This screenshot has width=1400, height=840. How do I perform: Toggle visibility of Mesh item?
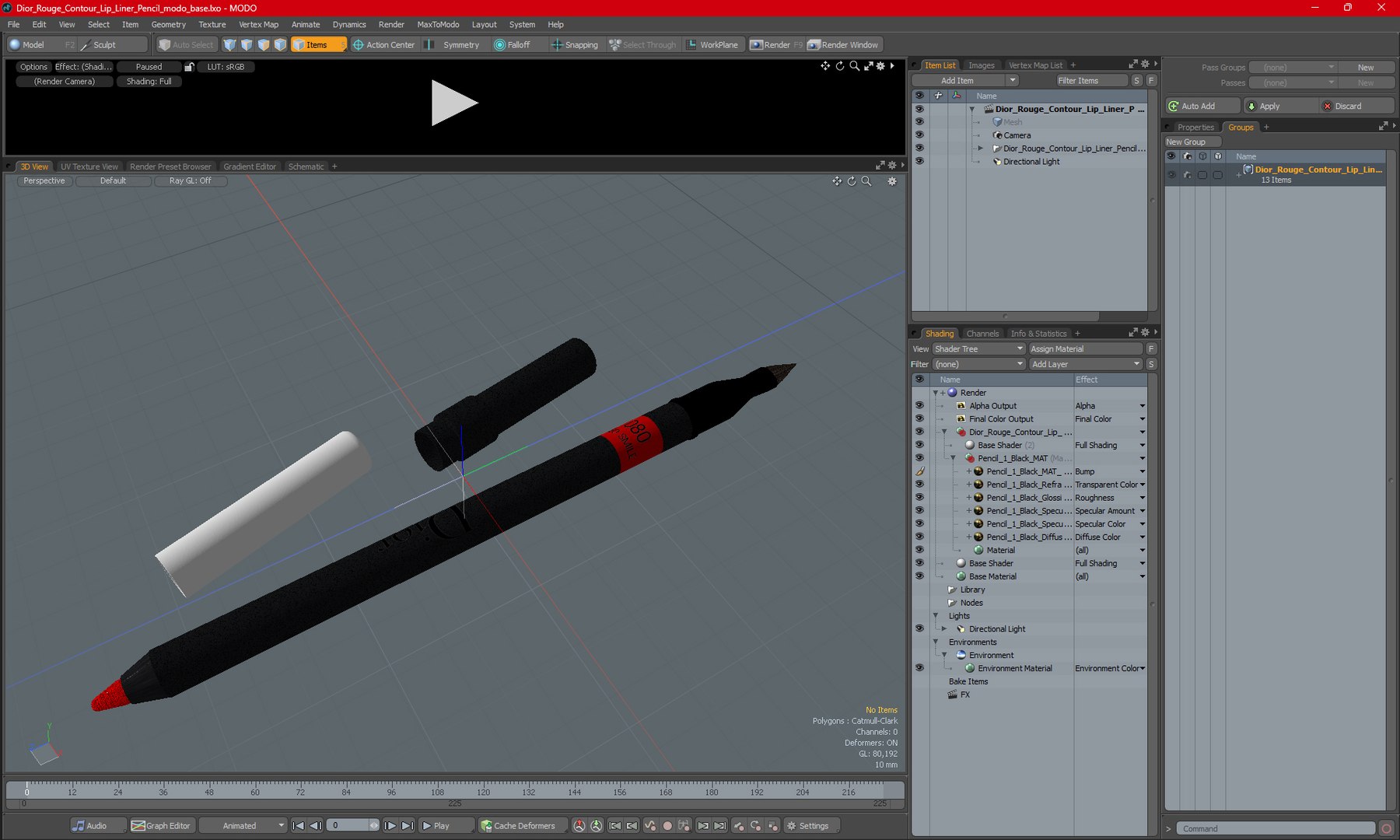[x=919, y=122]
